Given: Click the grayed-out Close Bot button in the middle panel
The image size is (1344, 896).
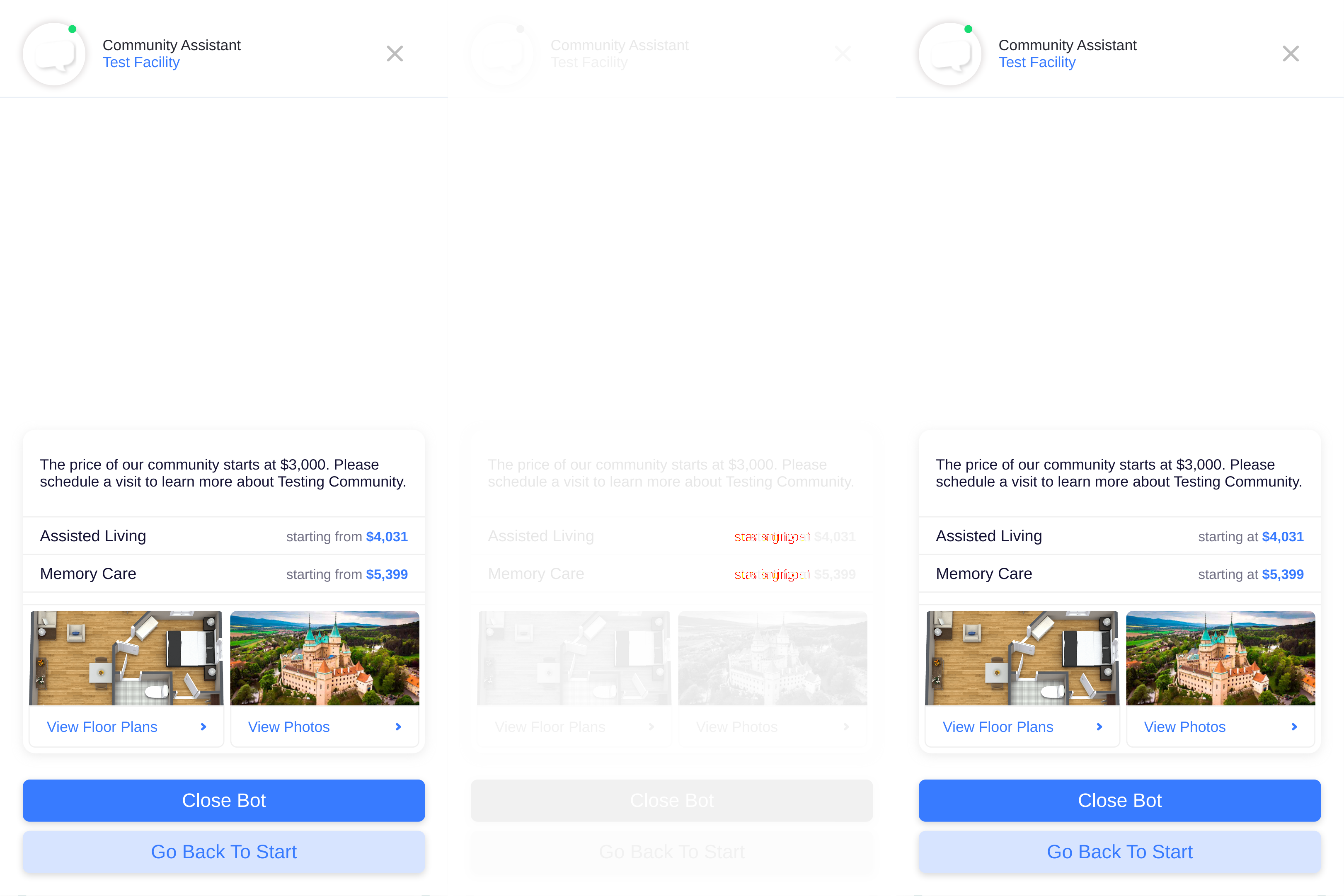Looking at the screenshot, I should (672, 801).
